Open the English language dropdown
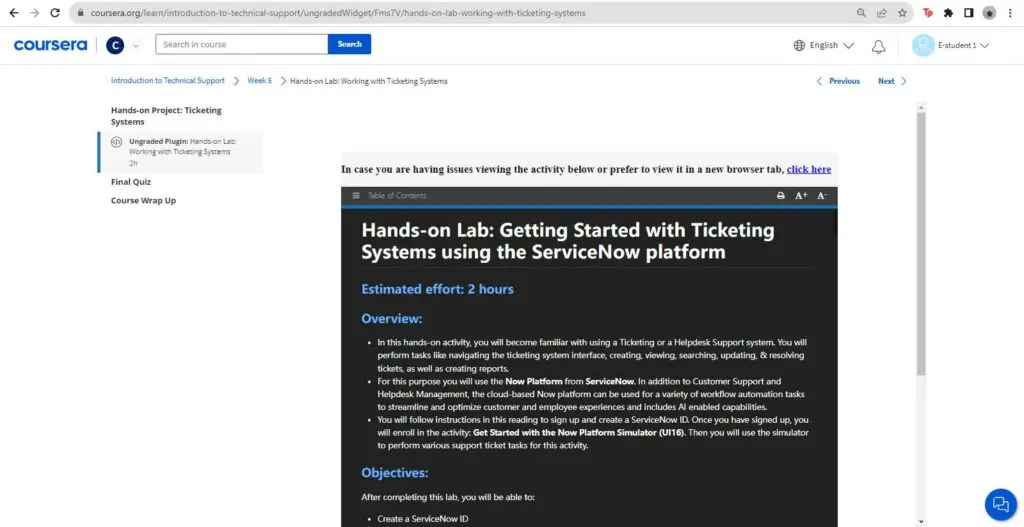This screenshot has width=1024, height=527. coord(831,46)
